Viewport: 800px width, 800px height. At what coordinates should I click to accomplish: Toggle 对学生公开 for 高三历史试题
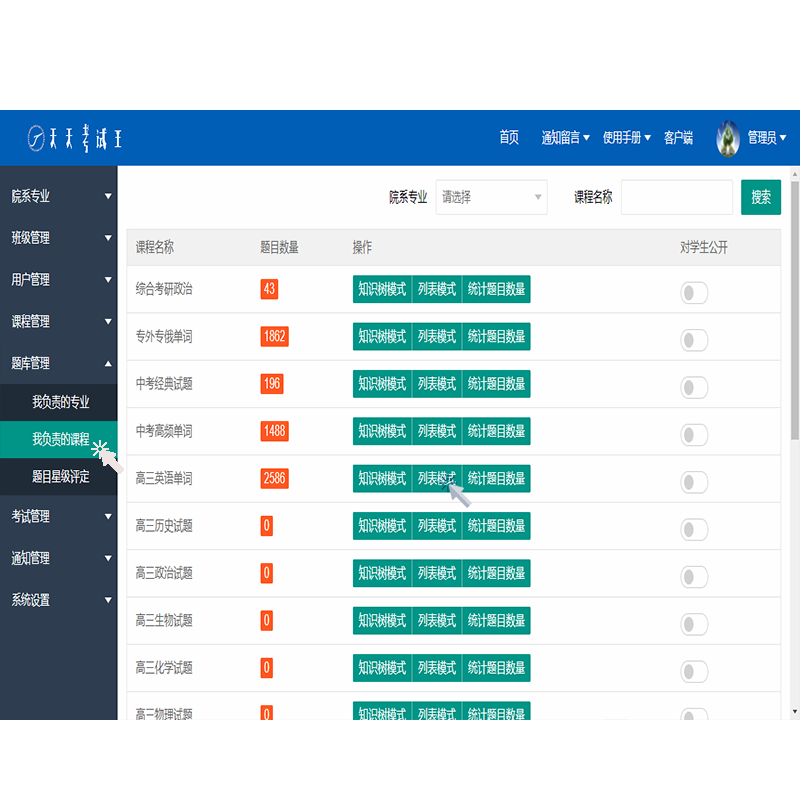pyautogui.click(x=694, y=530)
